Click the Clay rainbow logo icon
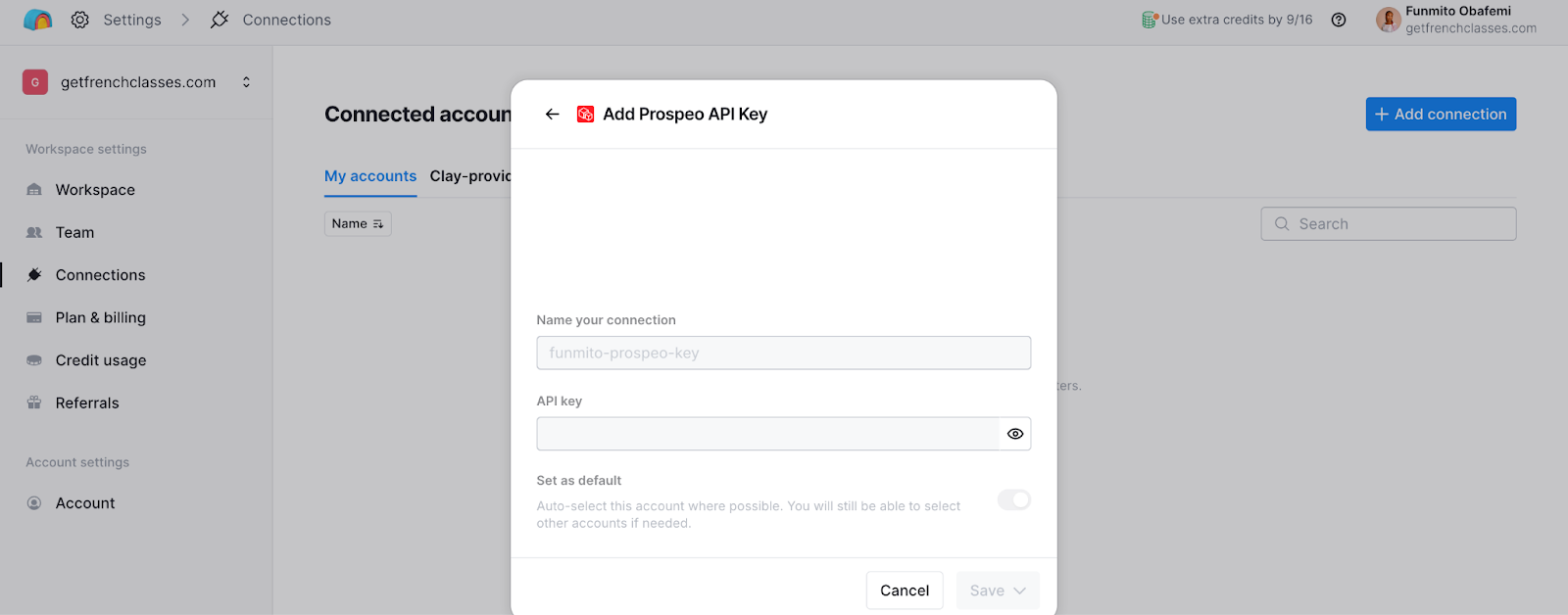This screenshot has height=615, width=1568. [x=37, y=20]
